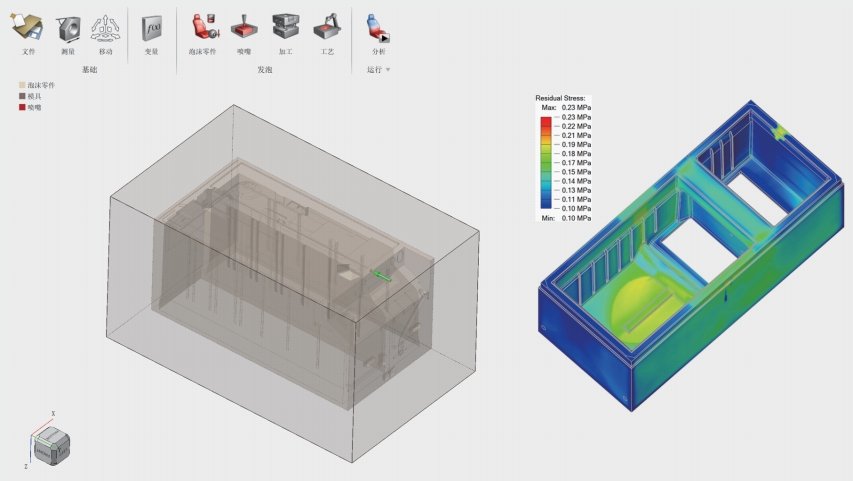Select the 基础 ribbon group label
Image resolution: width=853 pixels, height=481 pixels.
[x=90, y=70]
